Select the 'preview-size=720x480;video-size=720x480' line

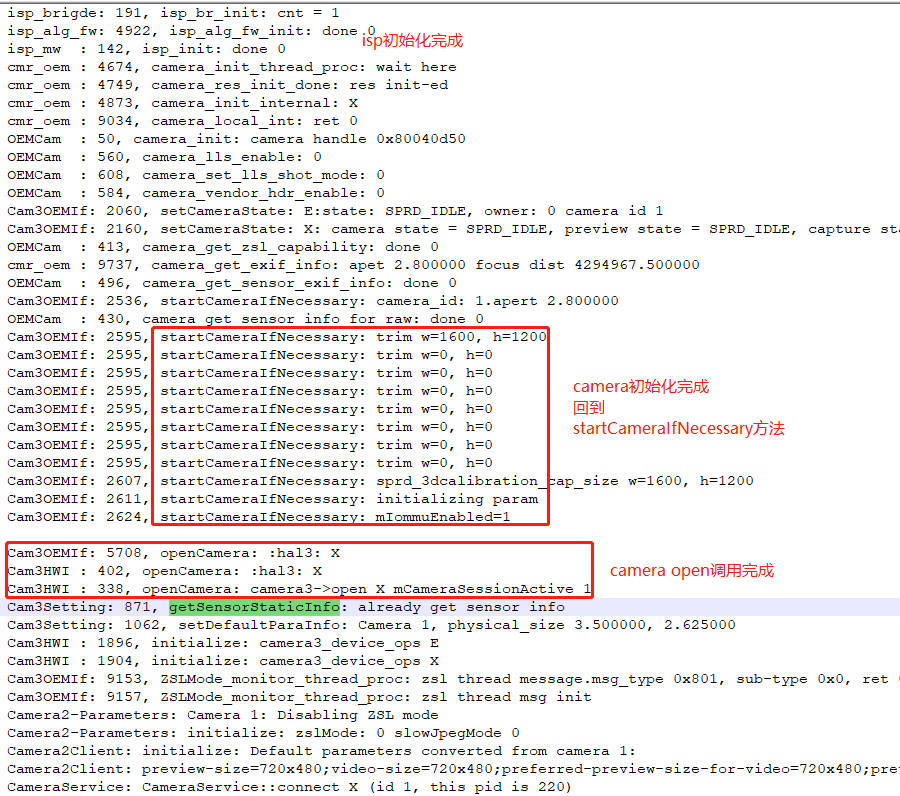pyautogui.click(x=453, y=769)
